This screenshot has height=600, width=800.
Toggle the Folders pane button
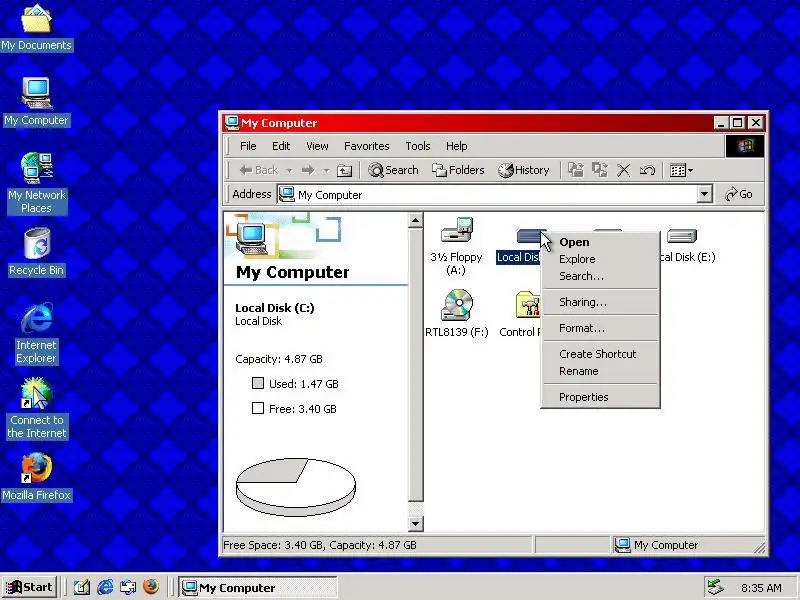(458, 170)
